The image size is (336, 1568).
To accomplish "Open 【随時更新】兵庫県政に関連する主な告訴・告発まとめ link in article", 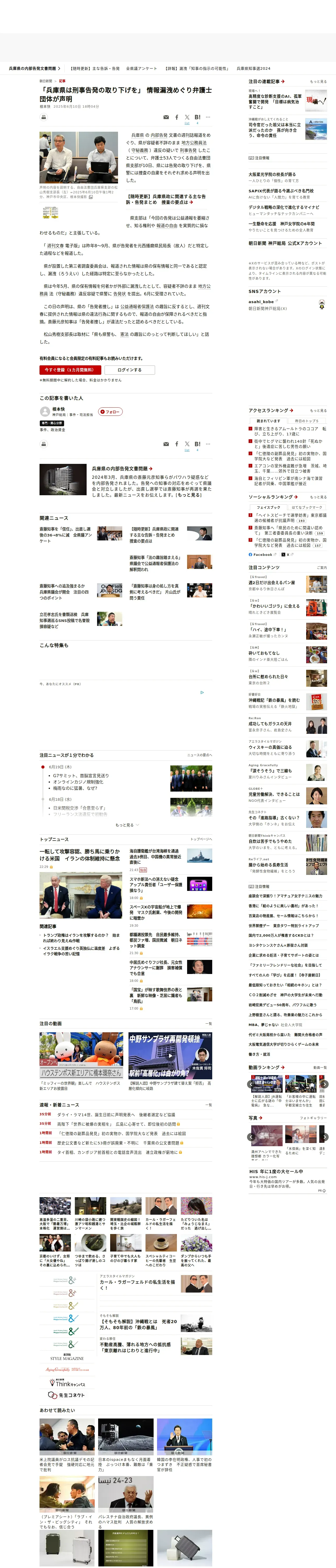I will click(x=166, y=200).
